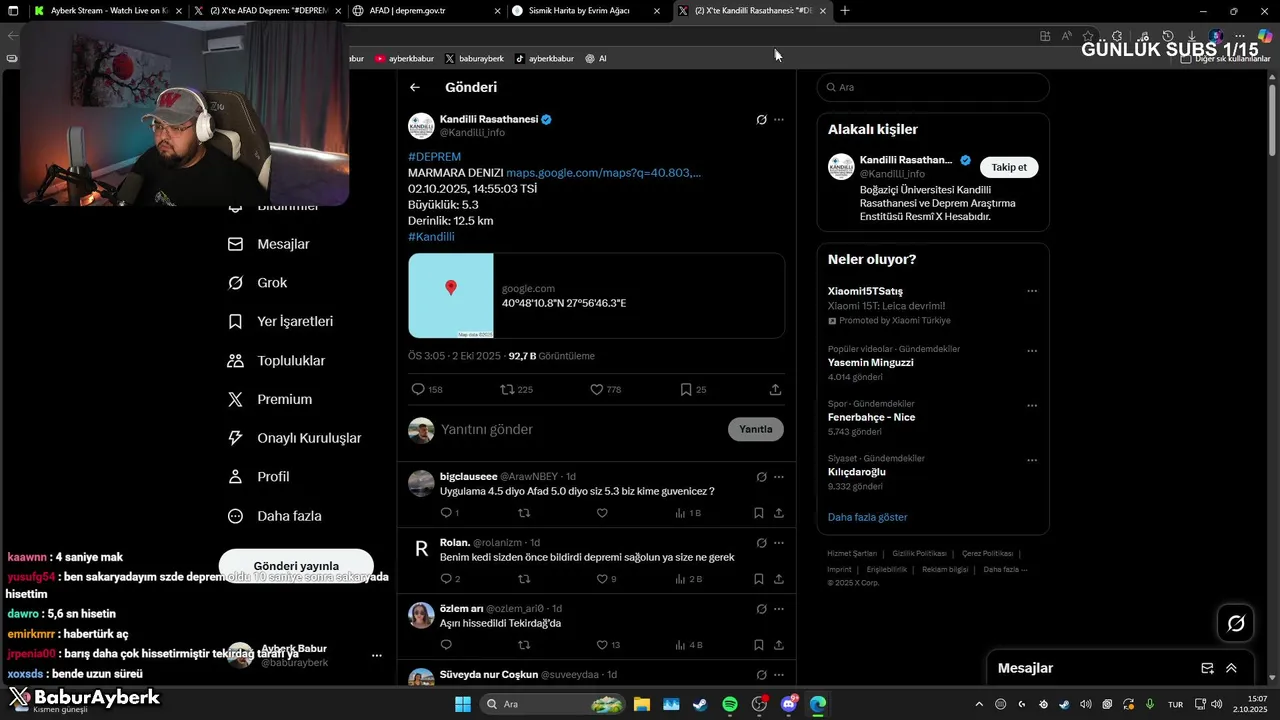Open Steam from the taskbar
1280x720 pixels.
[700, 704]
